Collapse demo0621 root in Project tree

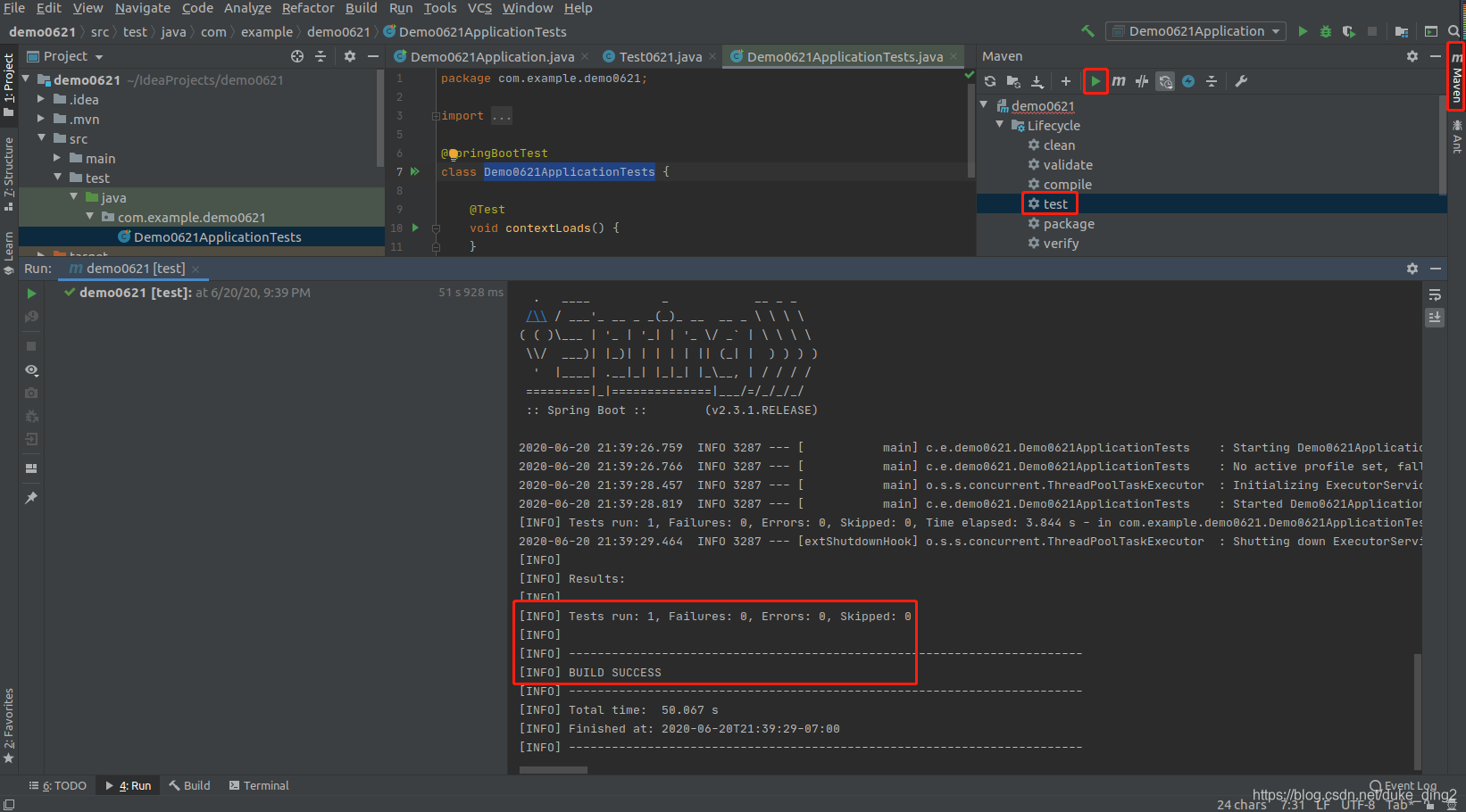click(26, 79)
